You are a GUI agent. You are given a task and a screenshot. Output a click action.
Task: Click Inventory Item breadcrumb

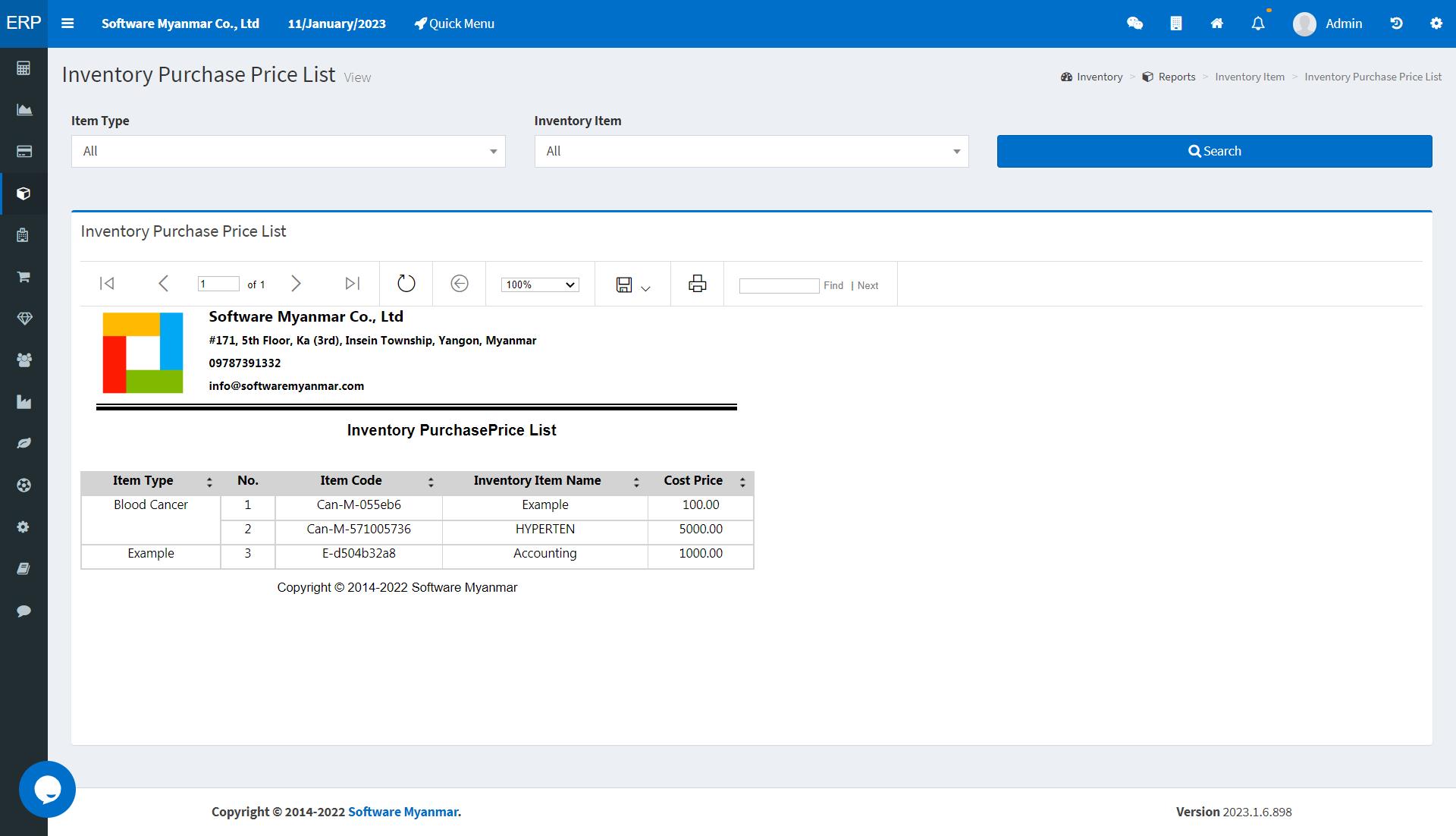pyautogui.click(x=1250, y=77)
